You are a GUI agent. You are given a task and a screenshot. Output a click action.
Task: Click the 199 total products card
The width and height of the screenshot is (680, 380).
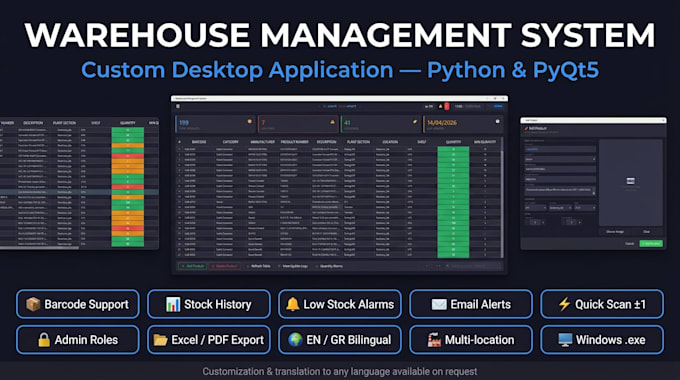pos(215,124)
